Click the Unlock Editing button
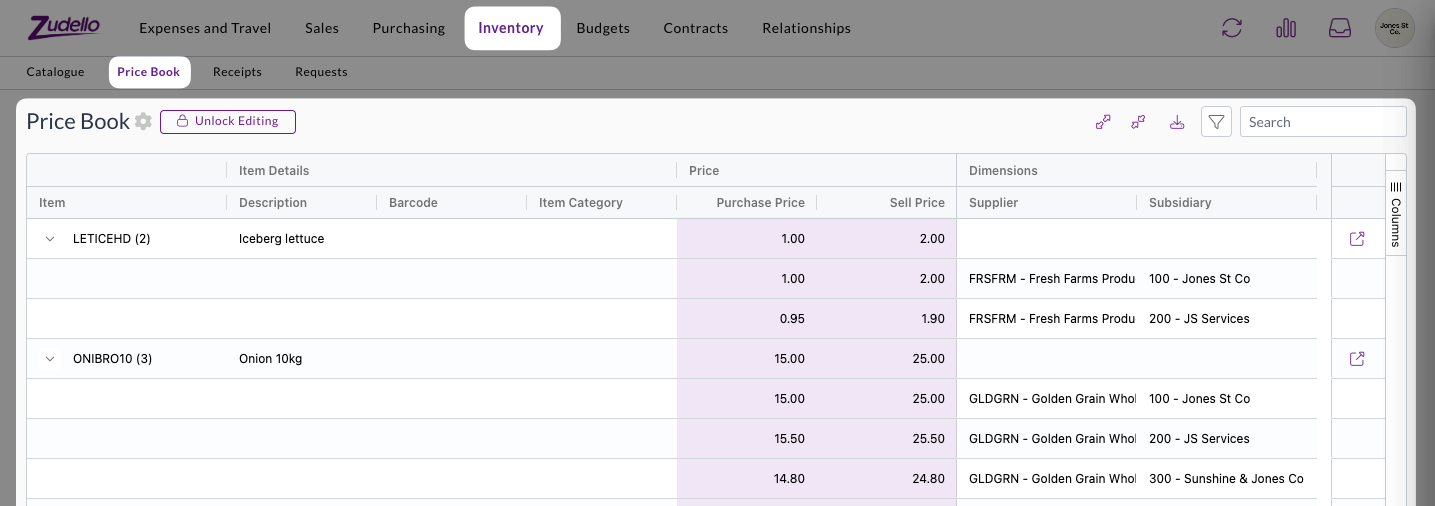Viewport: 1435px width, 506px height. [228, 121]
